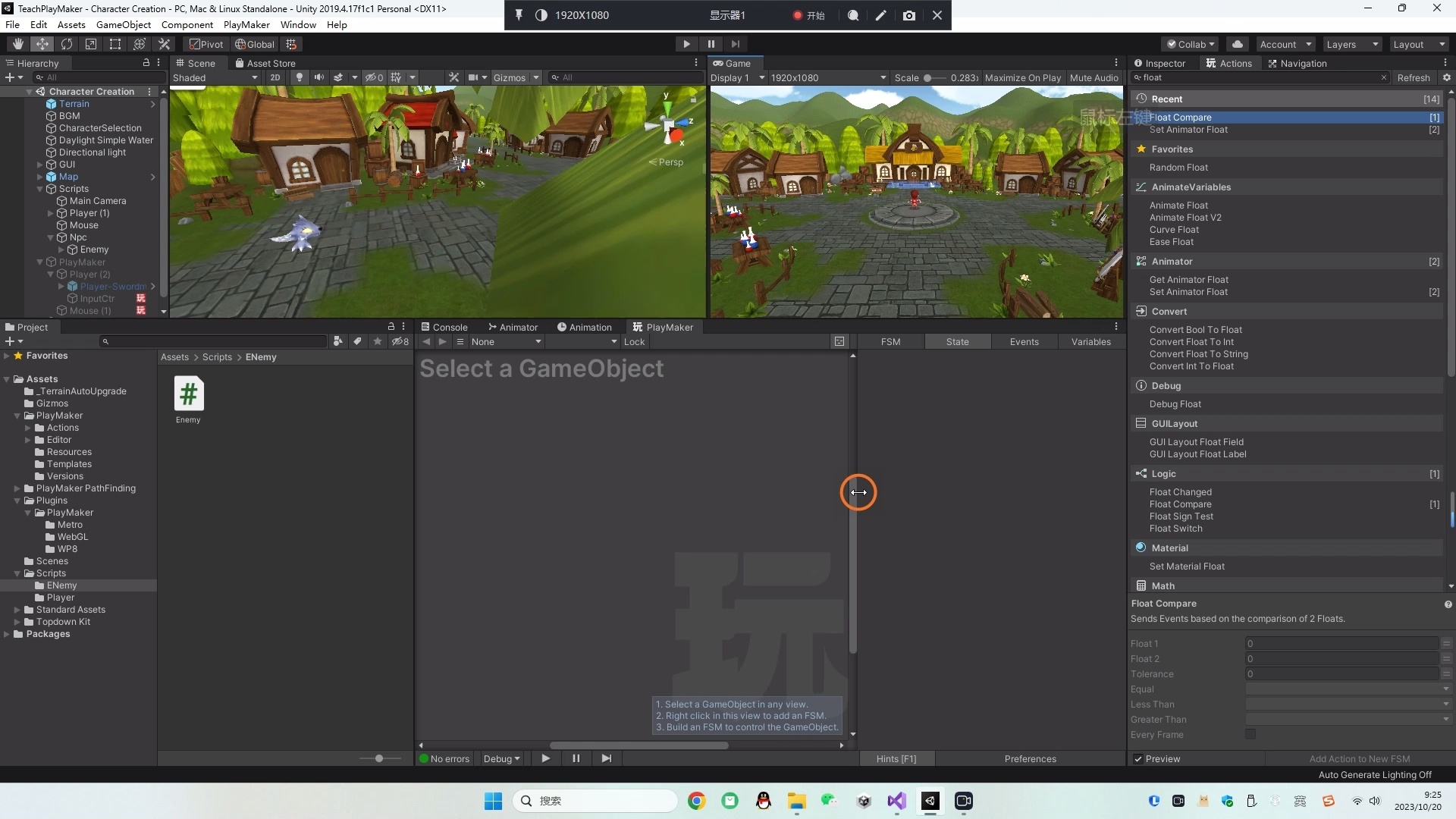Screen dimensions: 1456x819
Task: Click the Play button in Unity toolbar
Action: [x=686, y=44]
